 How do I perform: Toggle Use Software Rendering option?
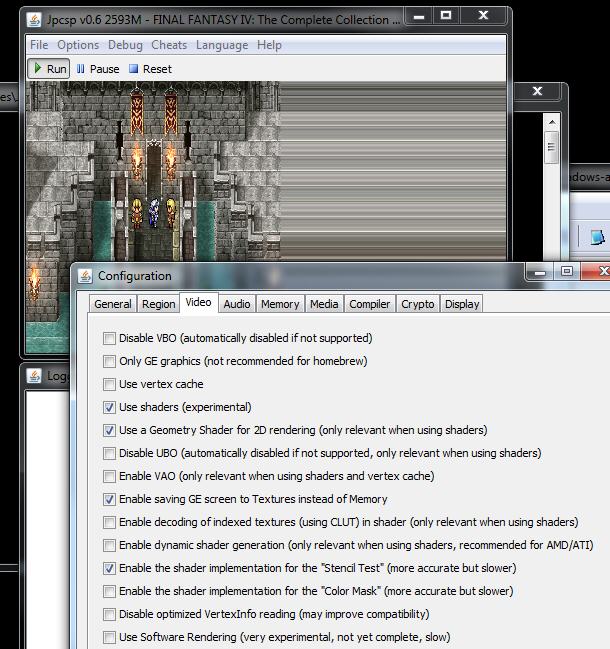110,637
